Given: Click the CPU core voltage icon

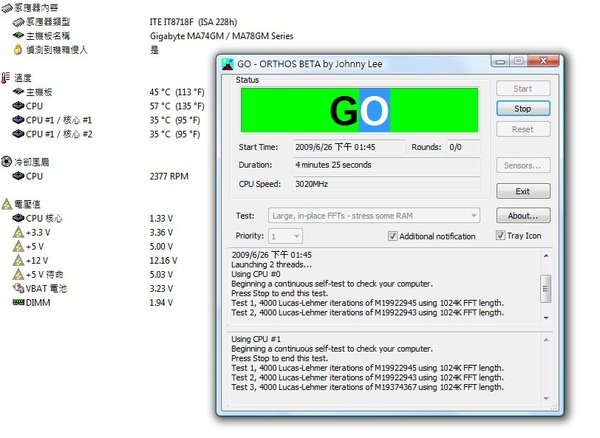Looking at the screenshot, I should [x=18, y=218].
